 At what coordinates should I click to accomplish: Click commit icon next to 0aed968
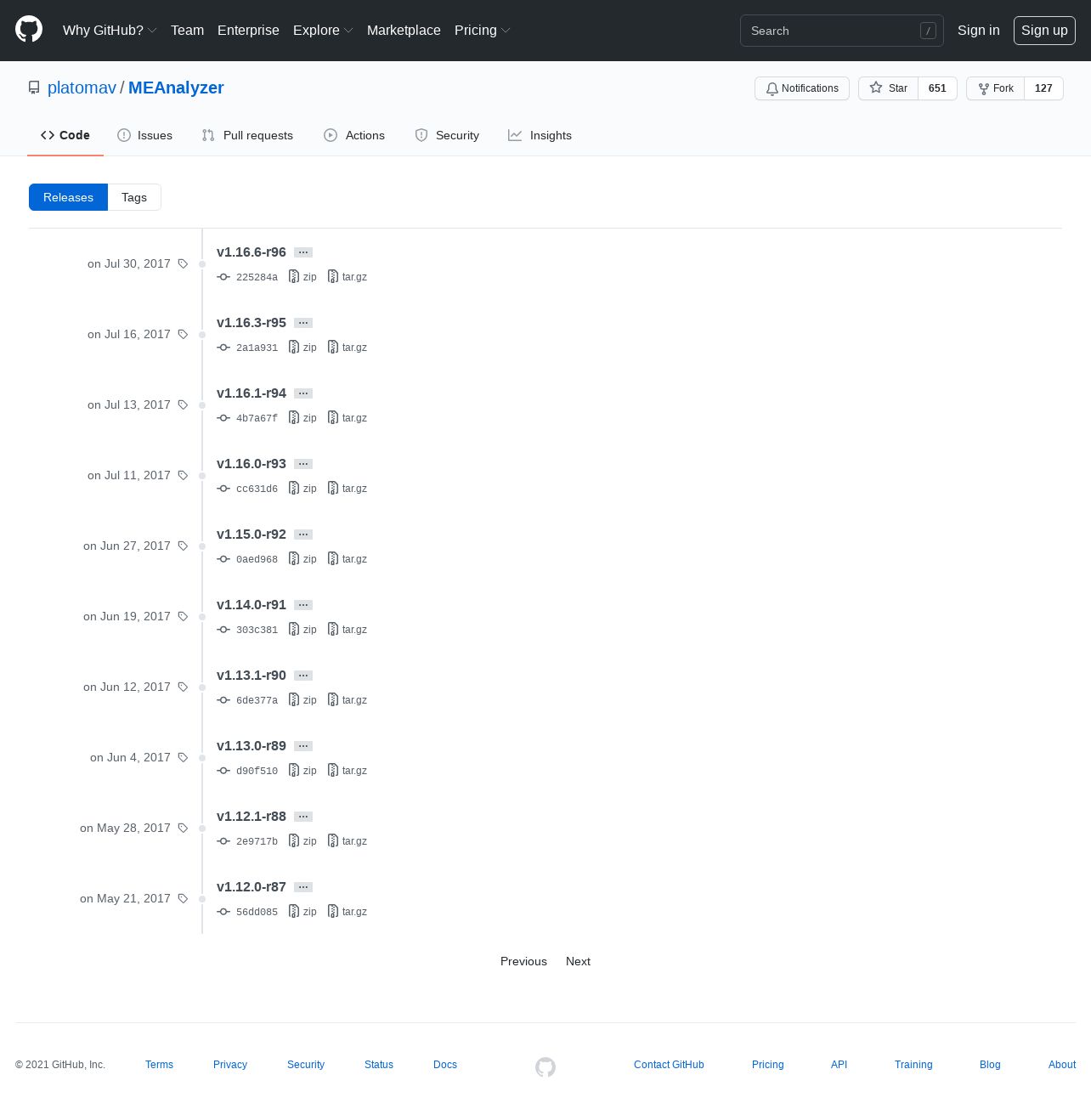click(x=223, y=559)
